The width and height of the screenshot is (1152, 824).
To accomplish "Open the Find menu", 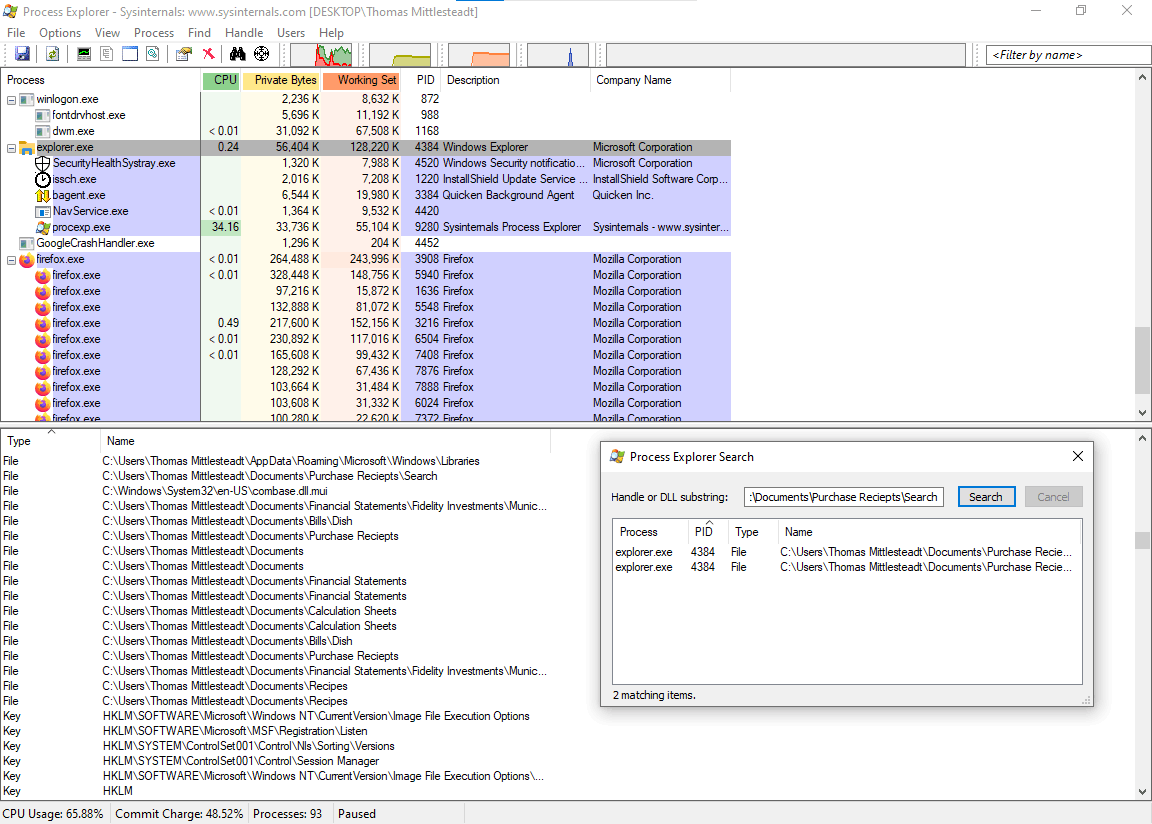I will click(x=199, y=33).
